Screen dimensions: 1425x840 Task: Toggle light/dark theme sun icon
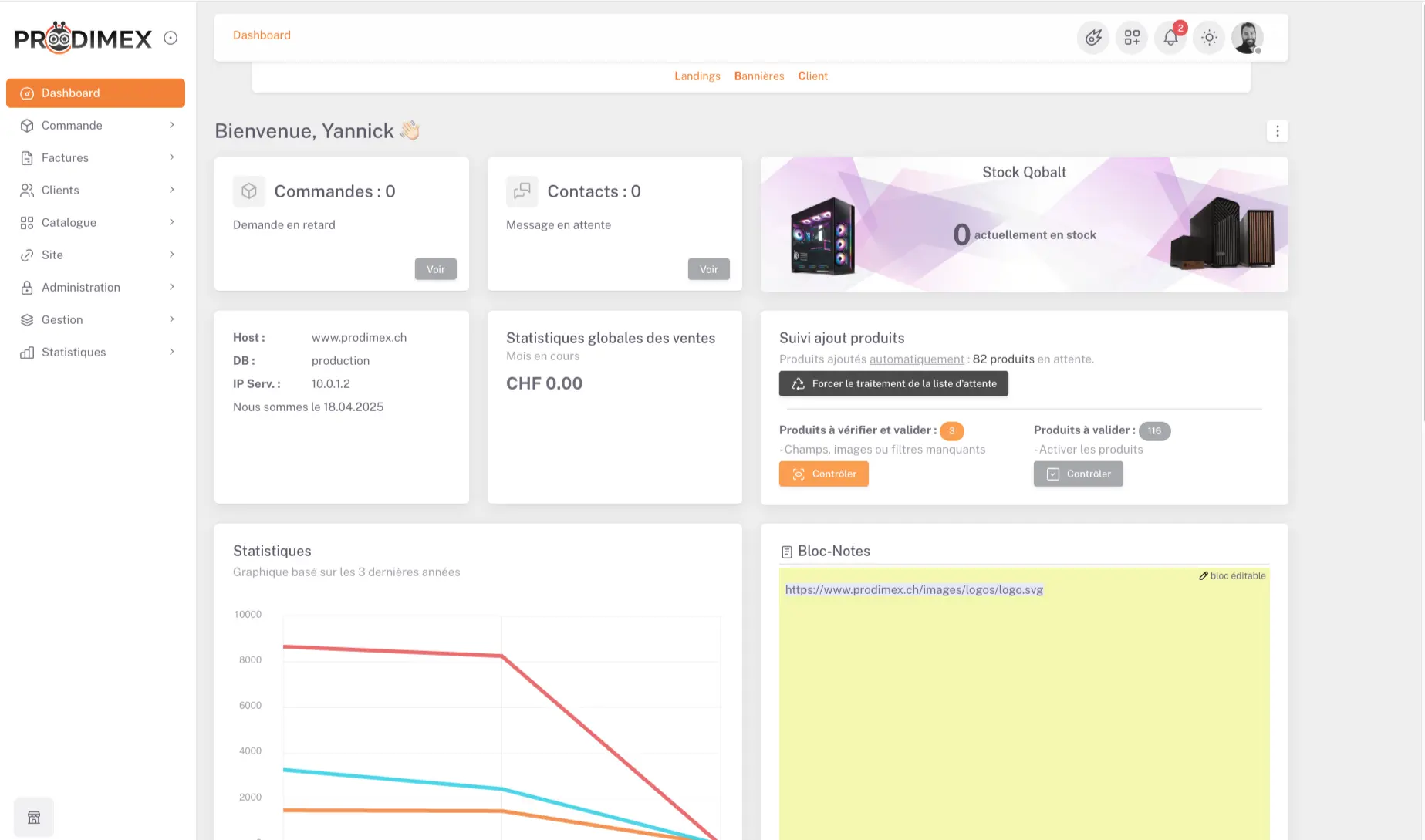pyautogui.click(x=1209, y=38)
